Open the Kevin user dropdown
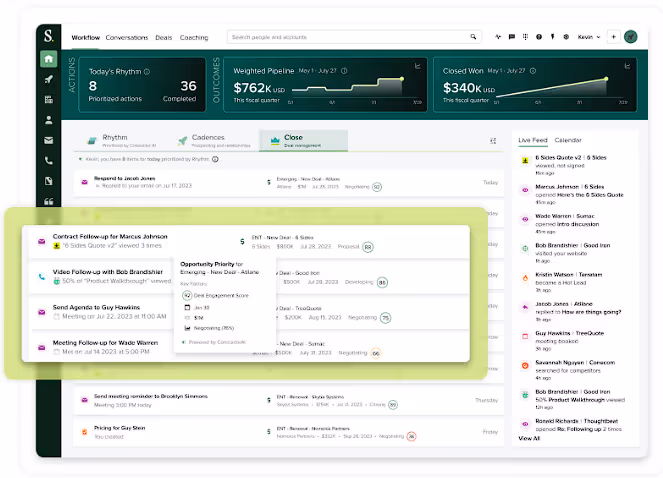Image resolution: width=663 pixels, height=478 pixels. pos(589,37)
